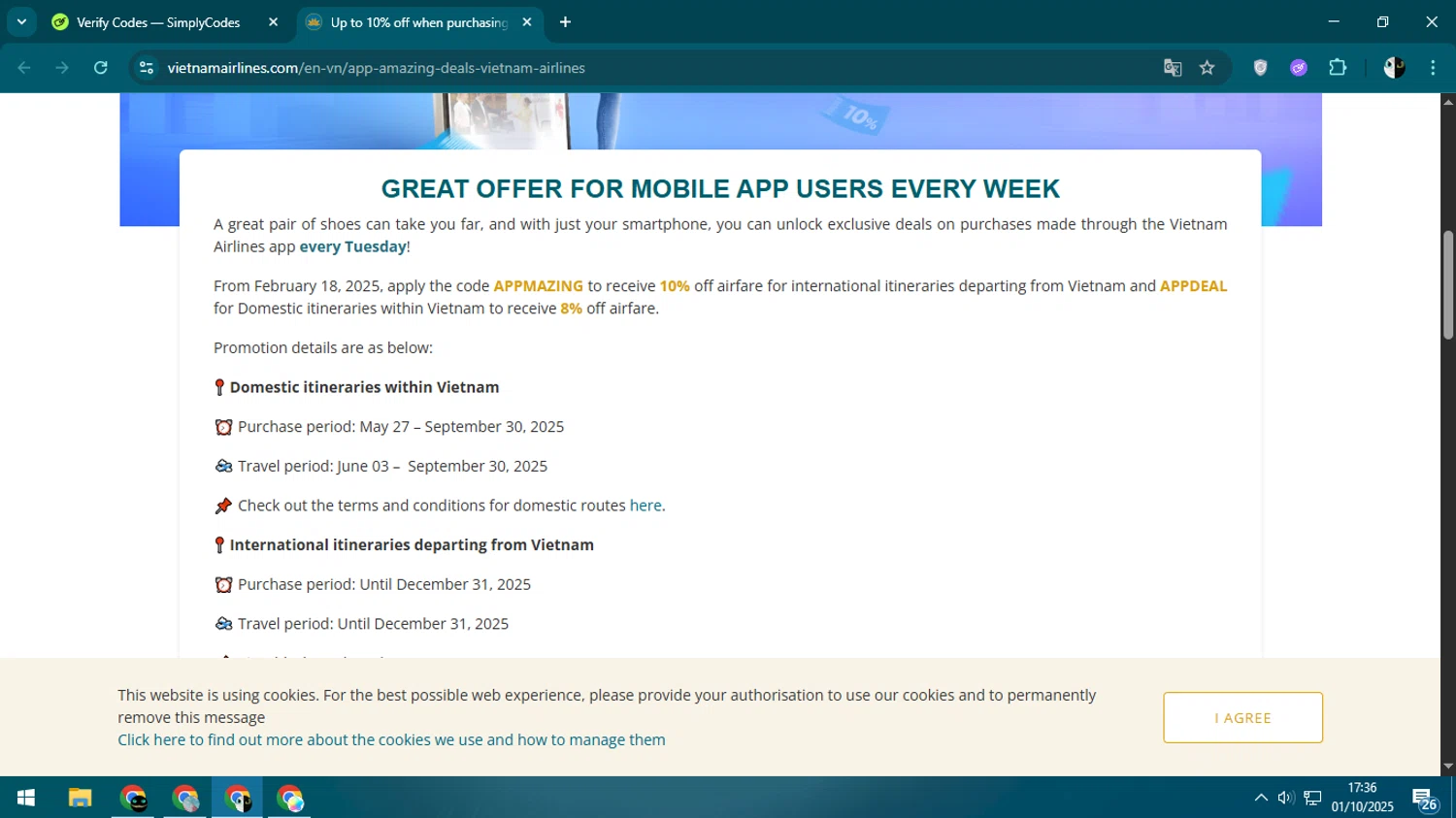The height and width of the screenshot is (818, 1456).
Task: Go back to previous page
Action: [24, 68]
